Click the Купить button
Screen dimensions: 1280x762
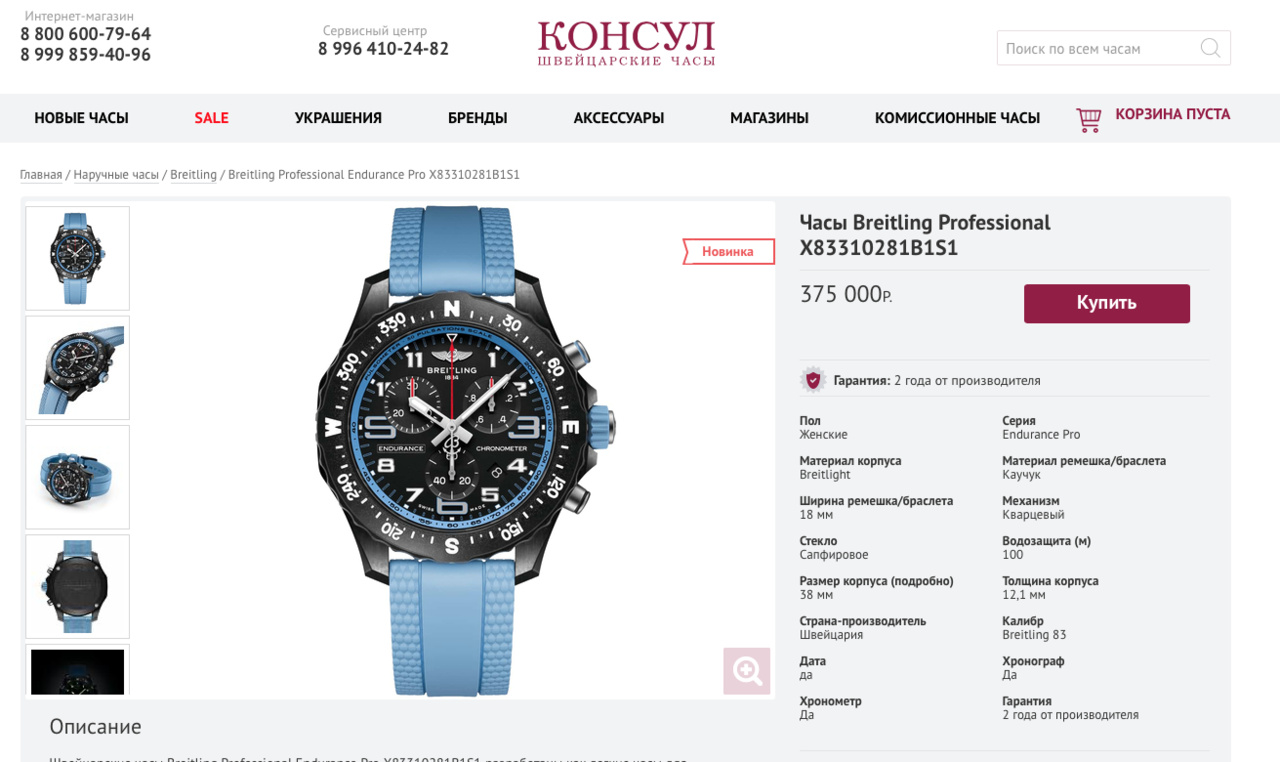tap(1107, 303)
